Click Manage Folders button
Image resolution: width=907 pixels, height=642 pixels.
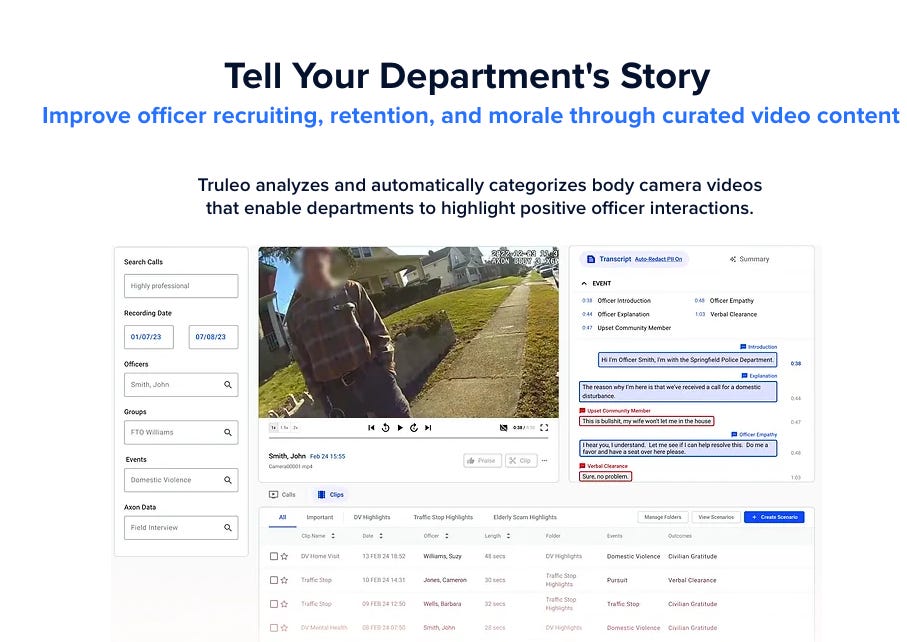point(663,517)
